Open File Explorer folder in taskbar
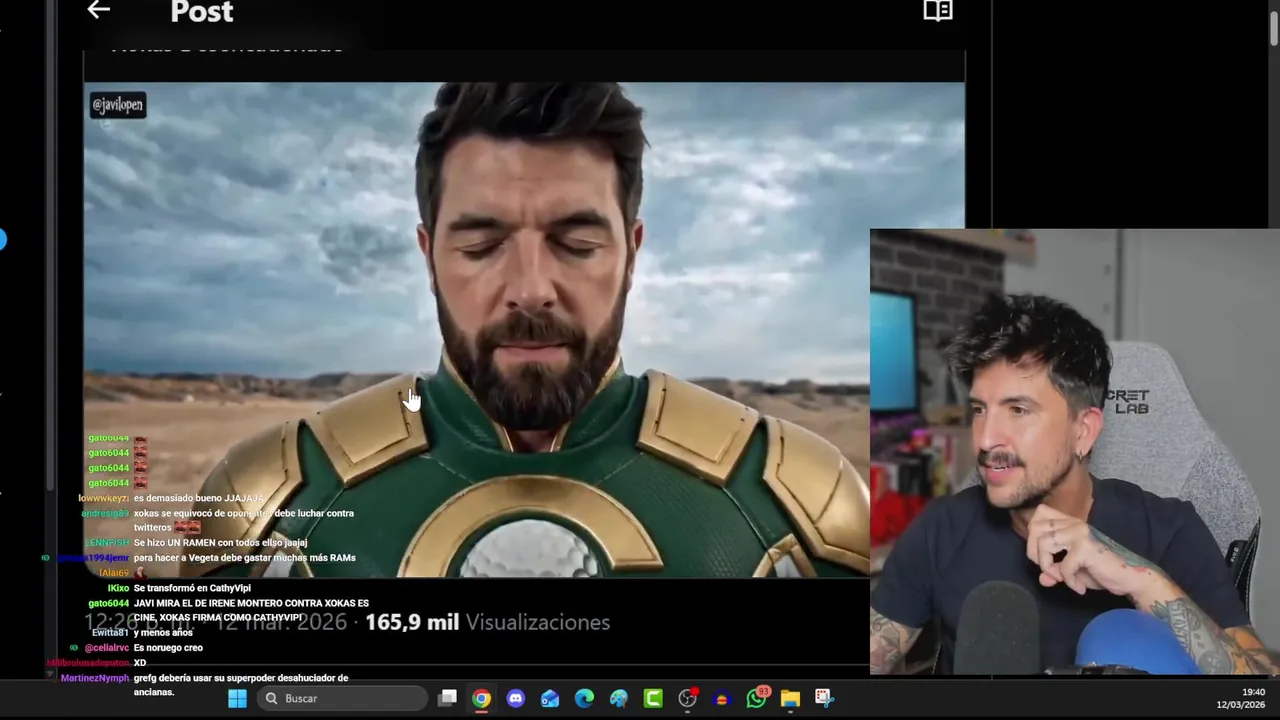1280x720 pixels. pyautogui.click(x=790, y=698)
